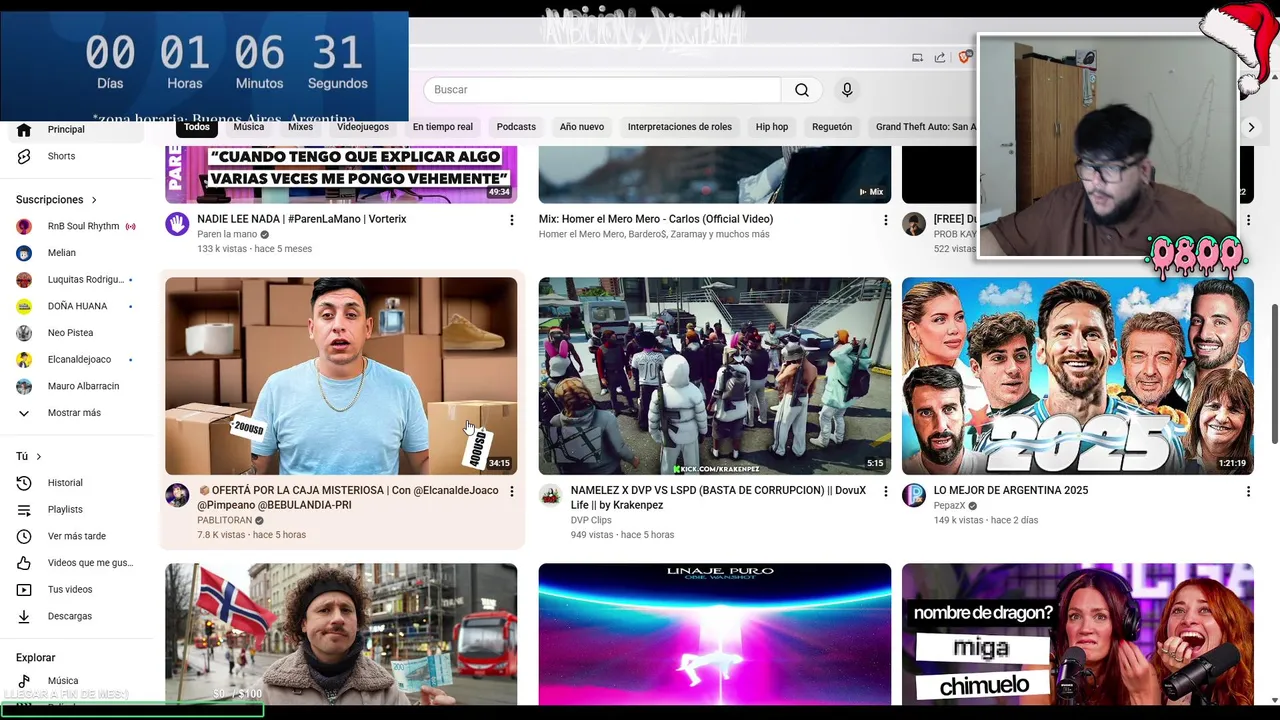
Task: Play the nombre de dragon thumbnail
Action: click(x=1078, y=634)
